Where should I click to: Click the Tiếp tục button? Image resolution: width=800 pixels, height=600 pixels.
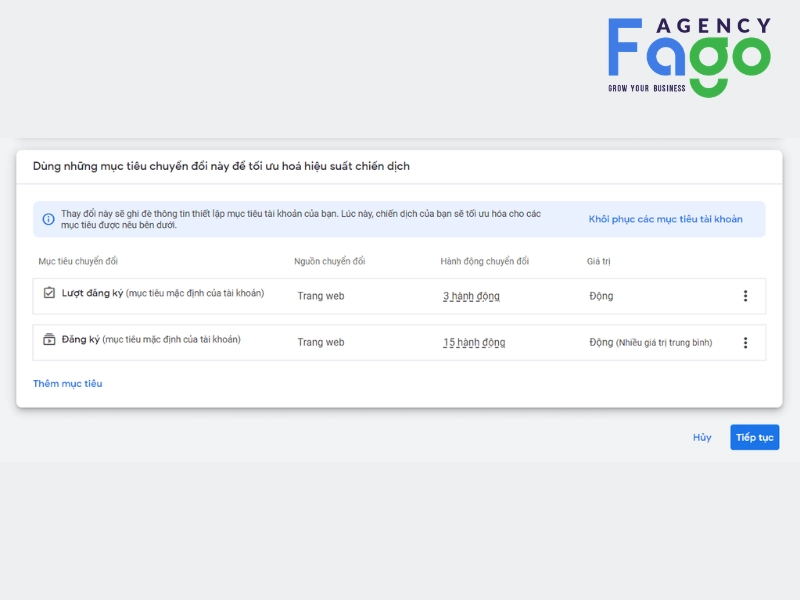click(x=755, y=437)
